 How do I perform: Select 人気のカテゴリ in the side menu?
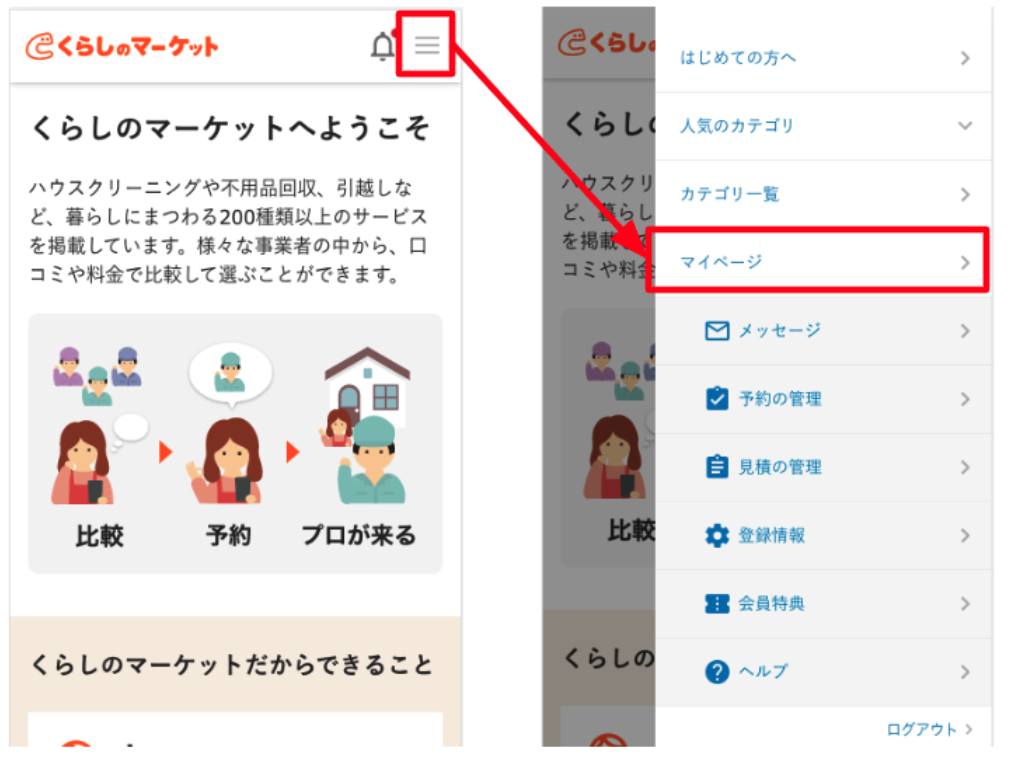pyautogui.click(x=824, y=126)
